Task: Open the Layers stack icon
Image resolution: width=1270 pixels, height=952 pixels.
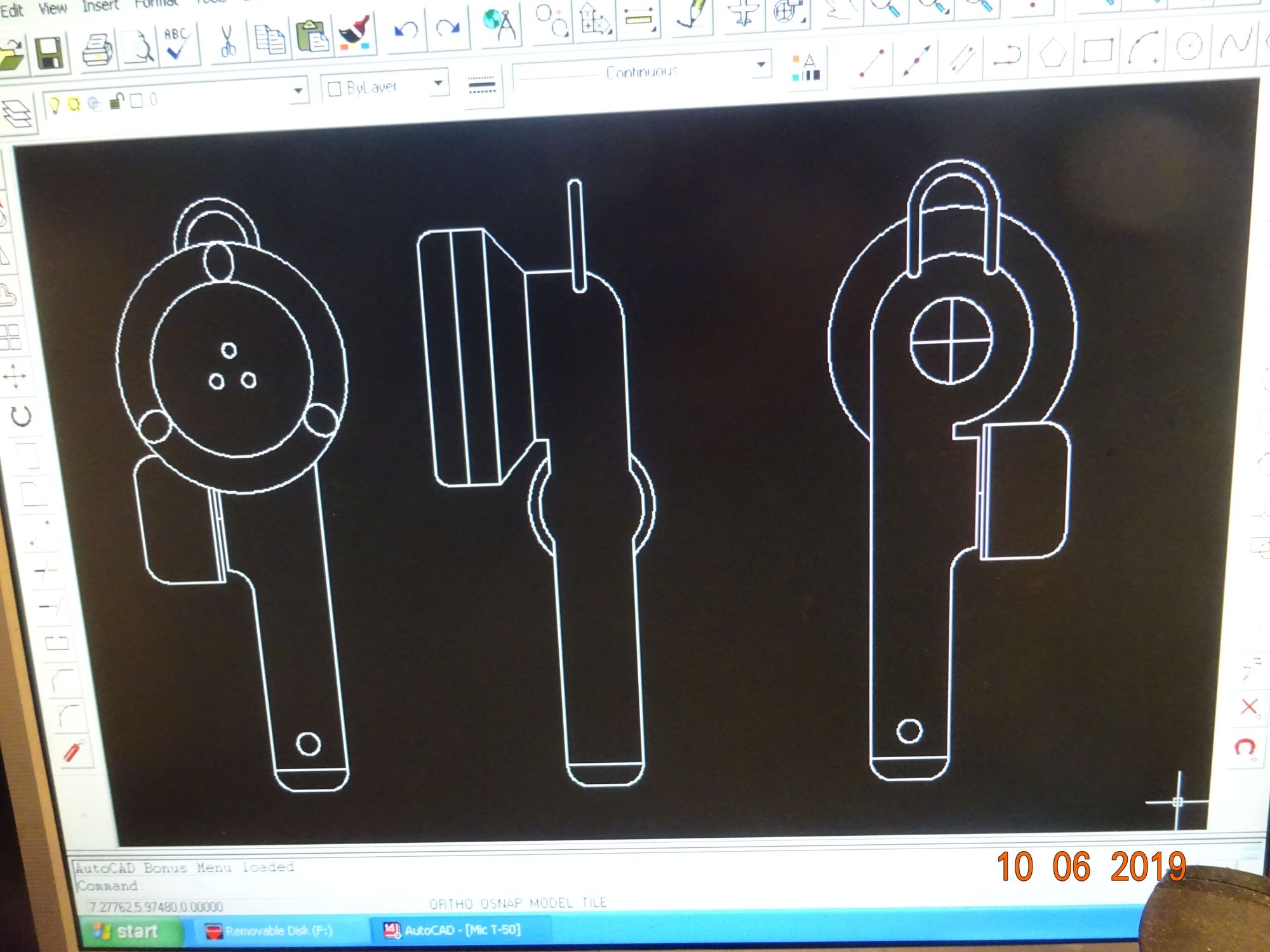Action: pyautogui.click(x=17, y=114)
